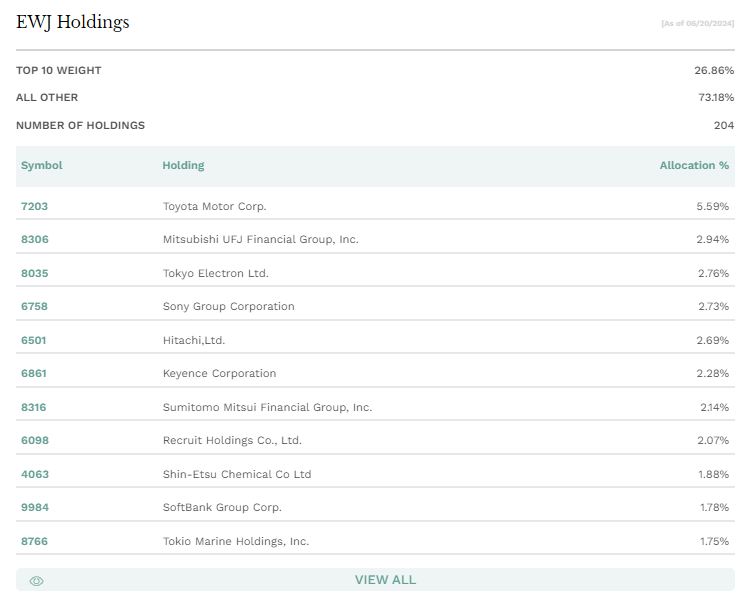Click the As of 06/20/2024 date note
Image resolution: width=750 pixels, height=595 pixels.
[x=697, y=23]
